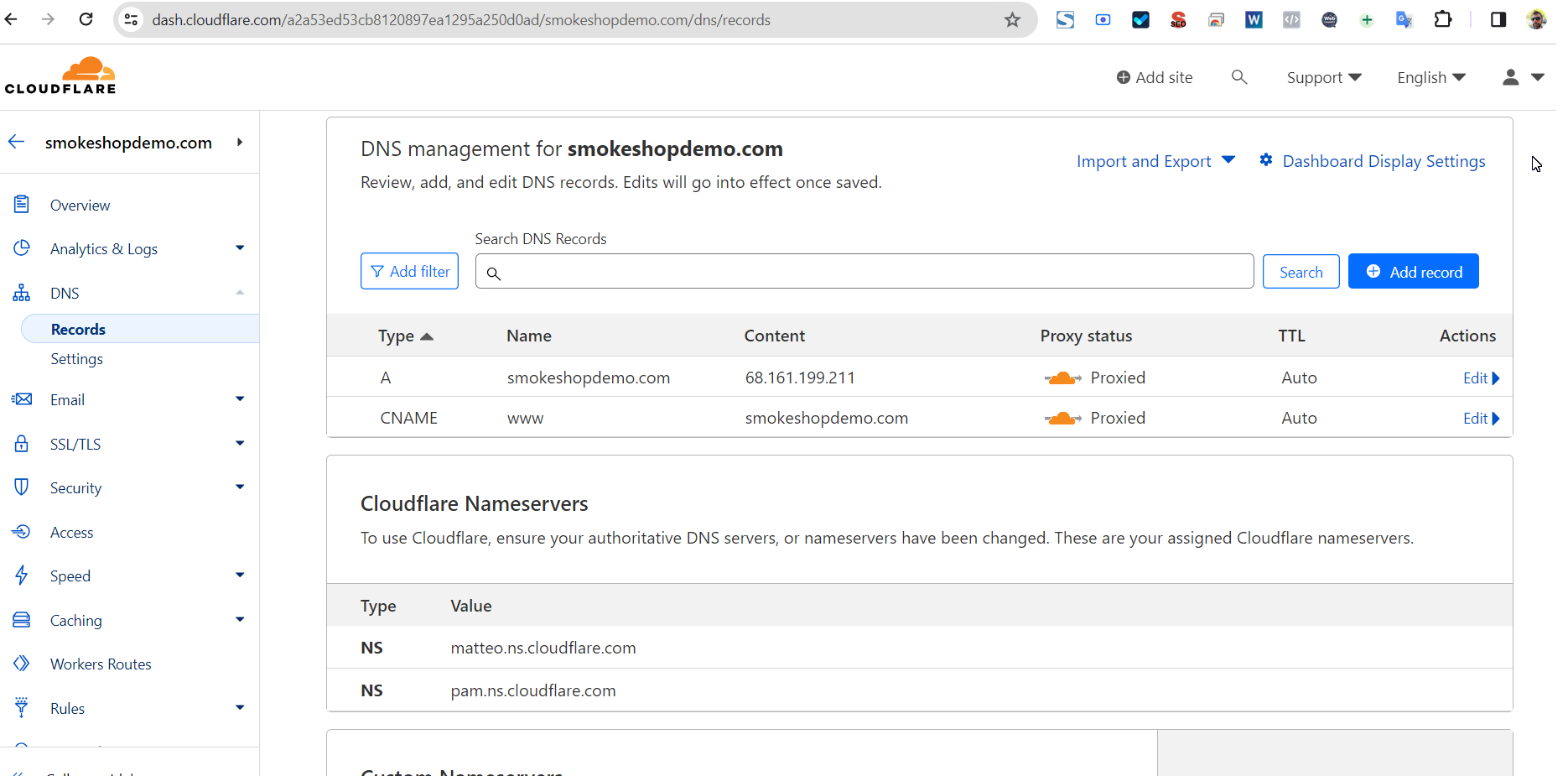Click the back arrow beside smokeshopdemo.com
1568x776 pixels.
point(17,143)
